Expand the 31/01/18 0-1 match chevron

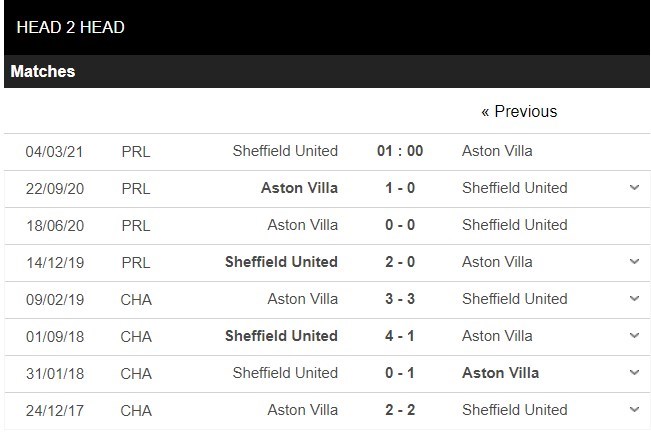(x=634, y=373)
